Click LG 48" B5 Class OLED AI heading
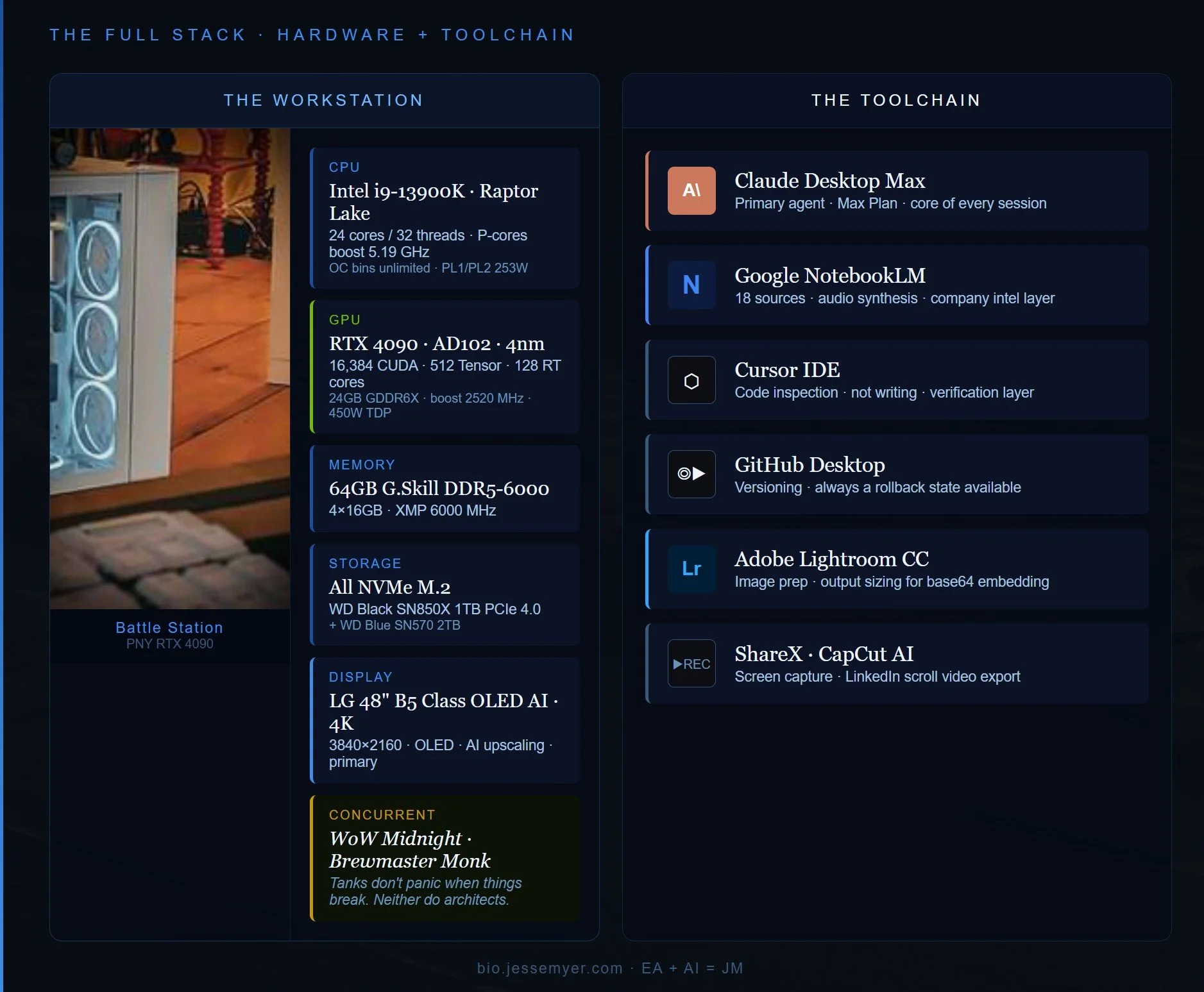The height and width of the screenshot is (992, 1204). click(x=443, y=712)
